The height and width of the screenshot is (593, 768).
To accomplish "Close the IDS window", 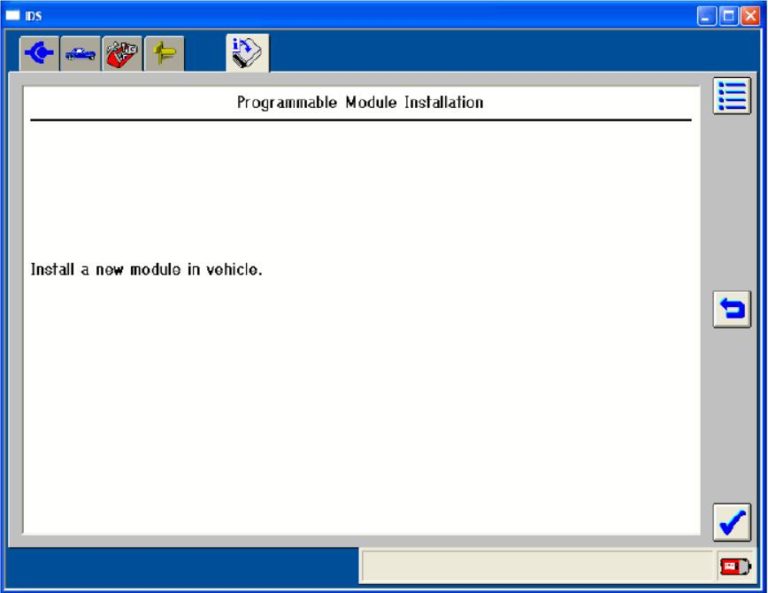I will click(750, 16).
